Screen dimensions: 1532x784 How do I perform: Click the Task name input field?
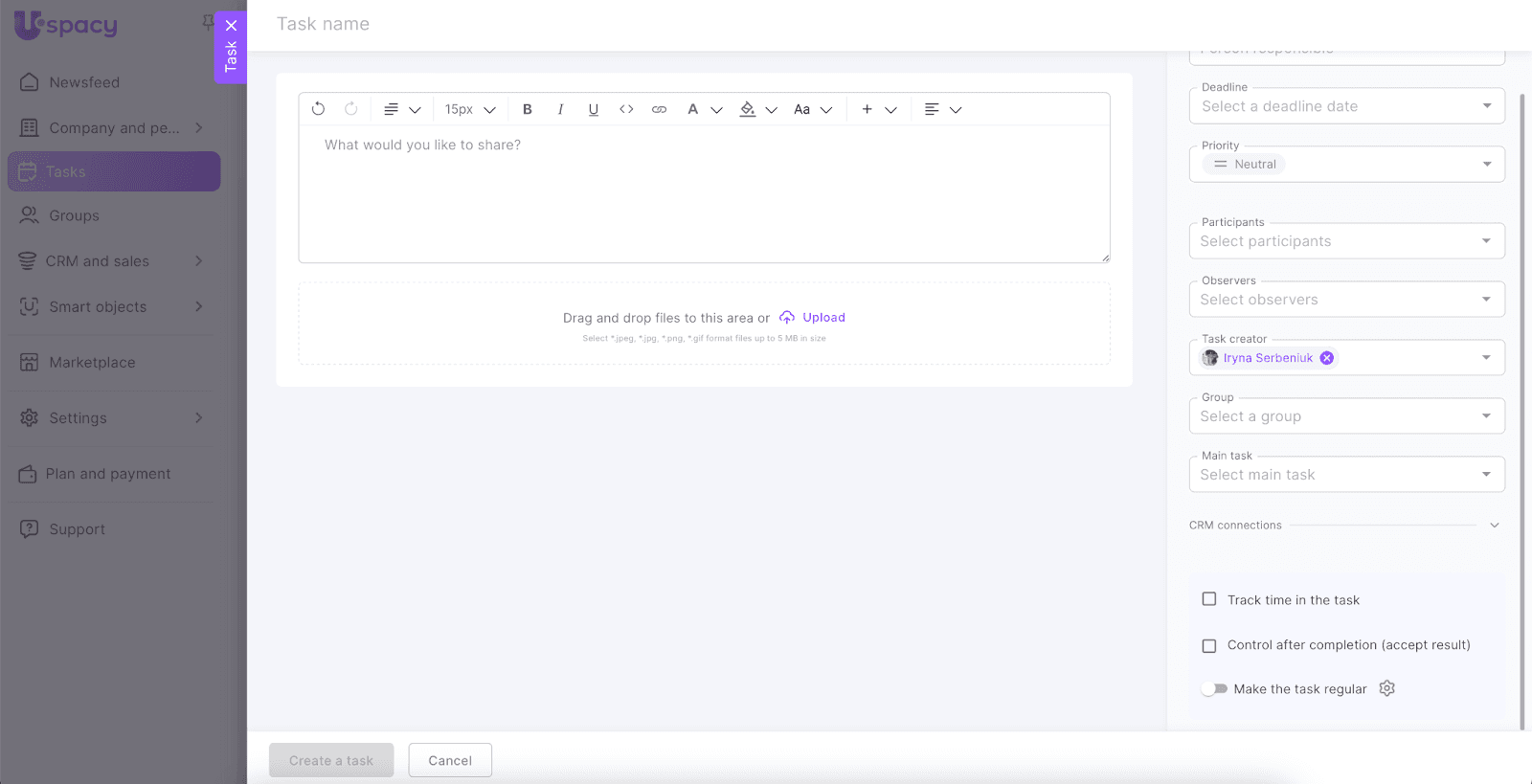[670, 24]
